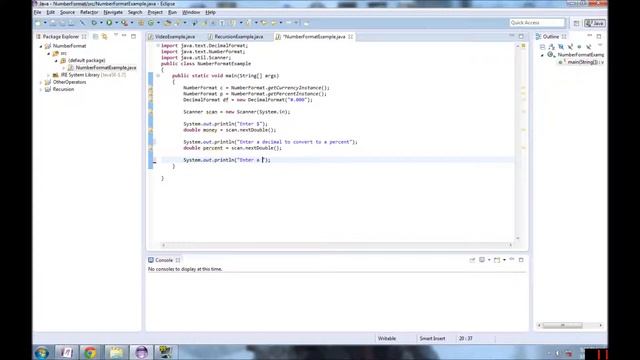Toggle Link with Editor in Package Explorer
This screenshot has width=640, height=360.
click(x=105, y=36)
